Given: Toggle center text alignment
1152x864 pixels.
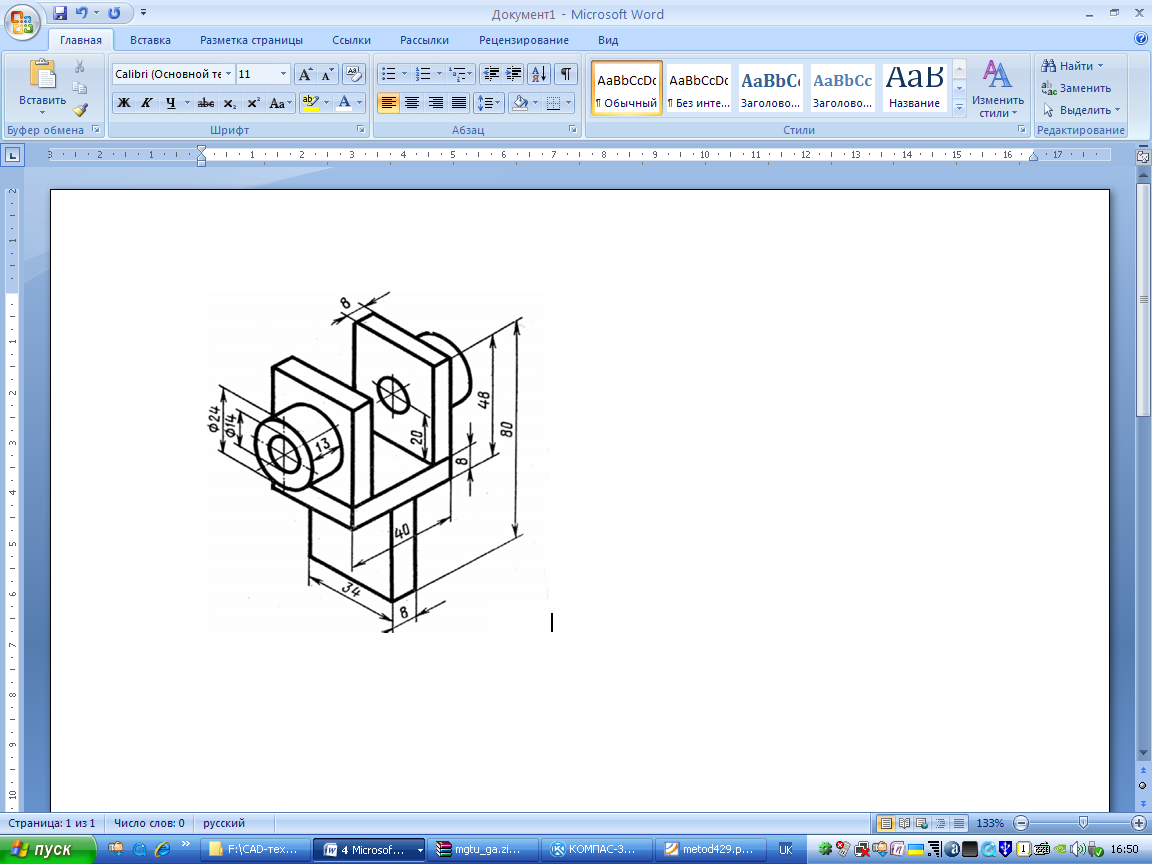Looking at the screenshot, I should point(412,103).
